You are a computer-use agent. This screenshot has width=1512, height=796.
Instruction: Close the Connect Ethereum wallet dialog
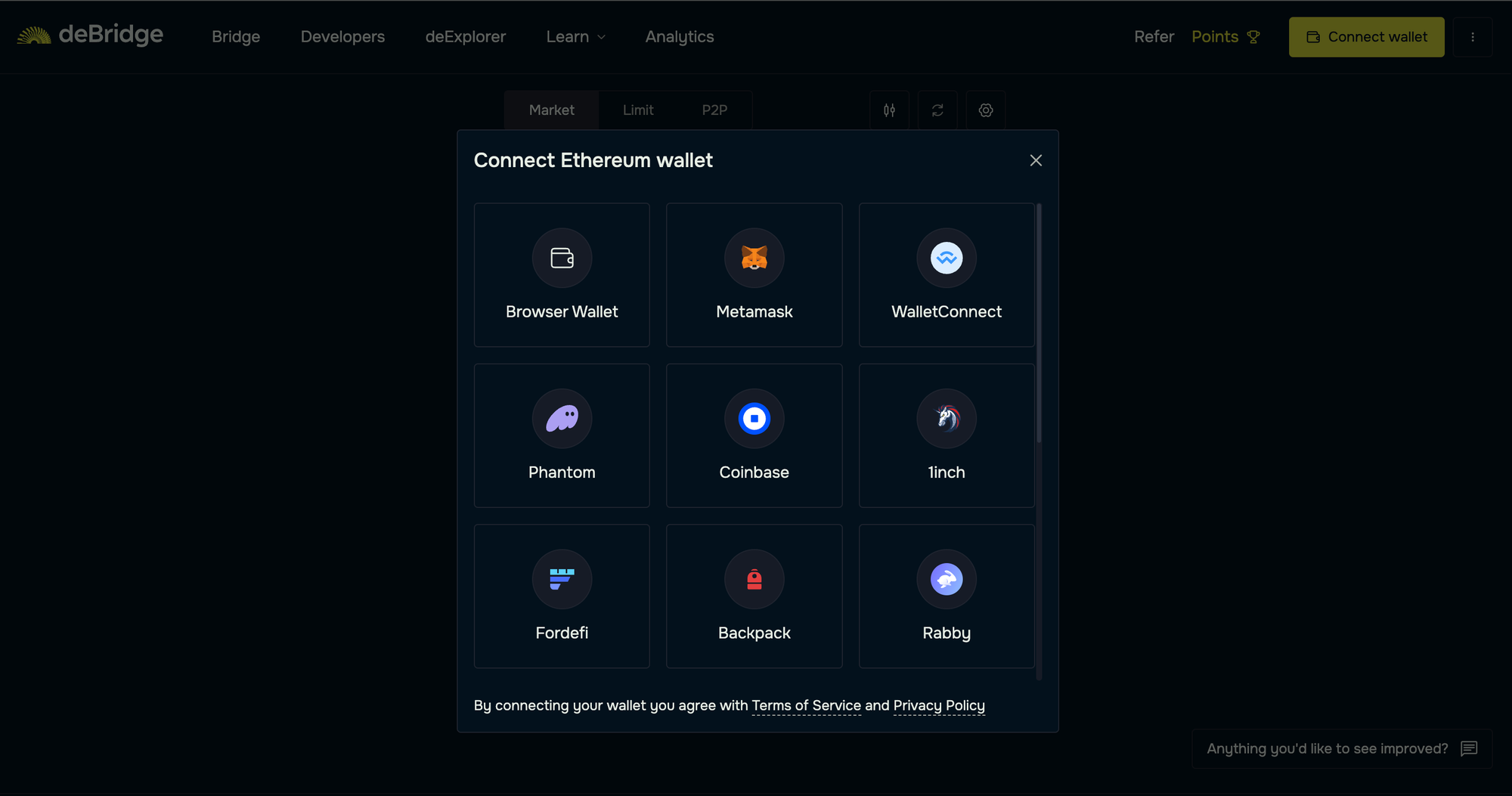(x=1036, y=160)
